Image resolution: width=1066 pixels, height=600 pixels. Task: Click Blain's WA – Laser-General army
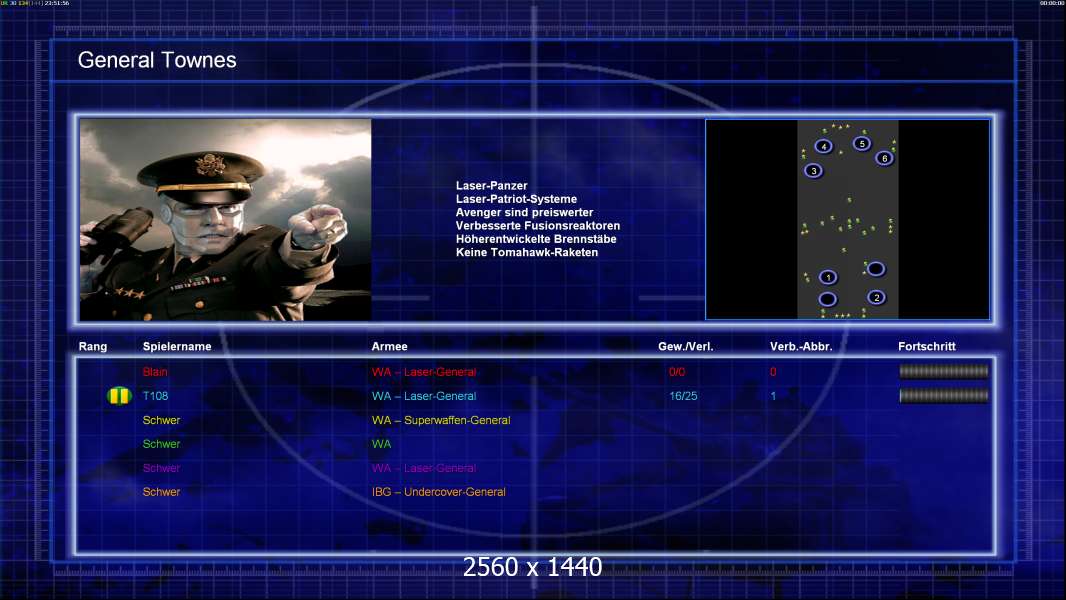[424, 372]
